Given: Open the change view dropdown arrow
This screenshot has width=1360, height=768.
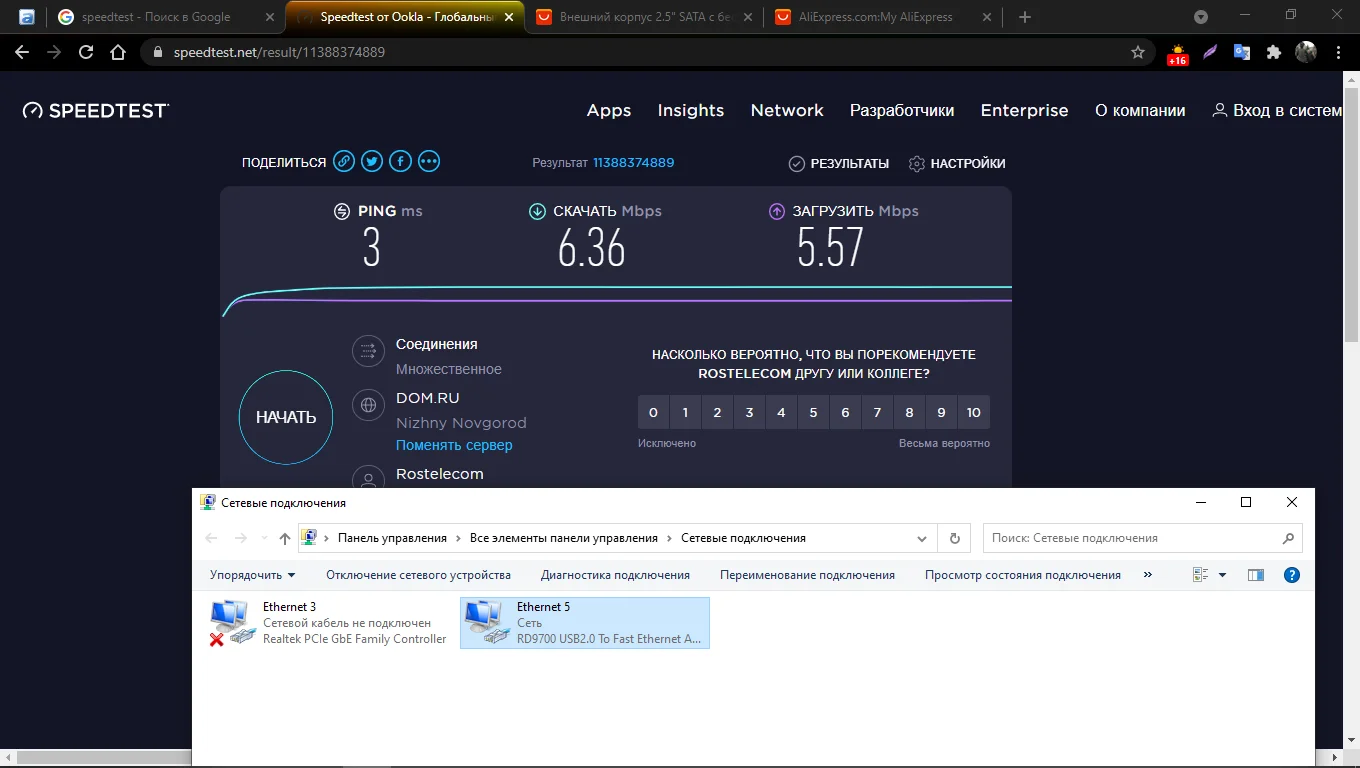Looking at the screenshot, I should tap(1222, 575).
